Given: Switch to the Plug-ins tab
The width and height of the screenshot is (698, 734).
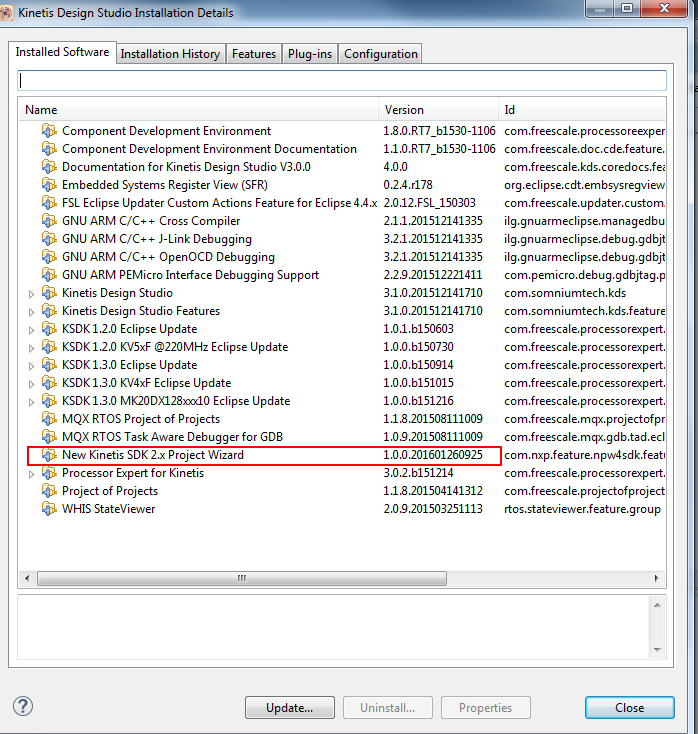Looking at the screenshot, I should tap(309, 54).
